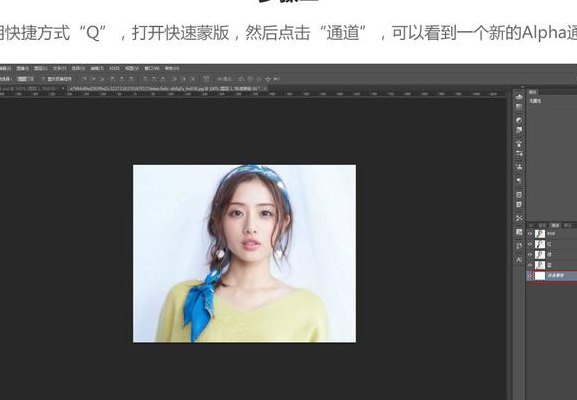The width and height of the screenshot is (577, 400).
Task: Hide the 快速蒙版 quick mask channel eye
Action: [x=530, y=276]
